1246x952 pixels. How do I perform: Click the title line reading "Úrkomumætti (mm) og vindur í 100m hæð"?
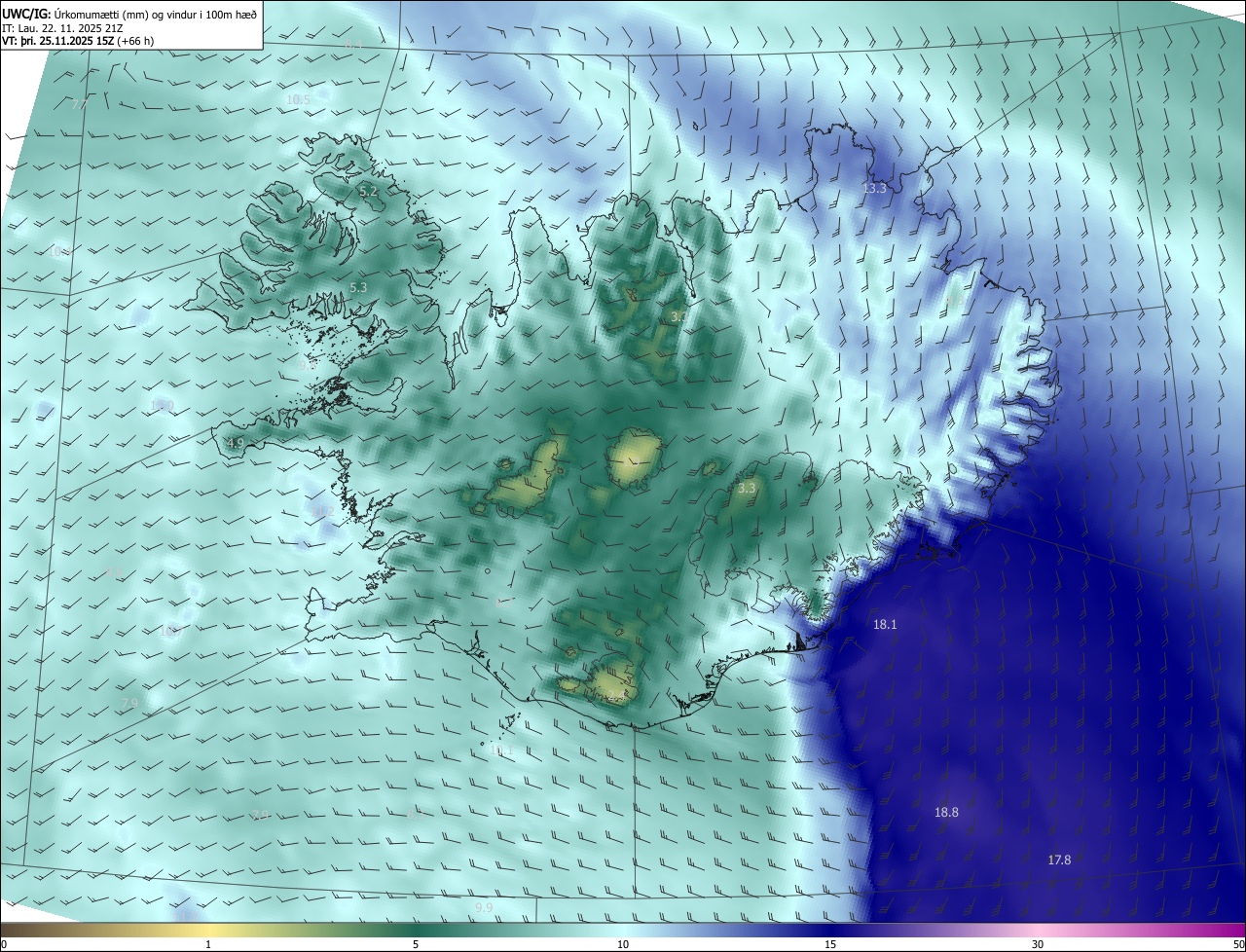(156, 15)
